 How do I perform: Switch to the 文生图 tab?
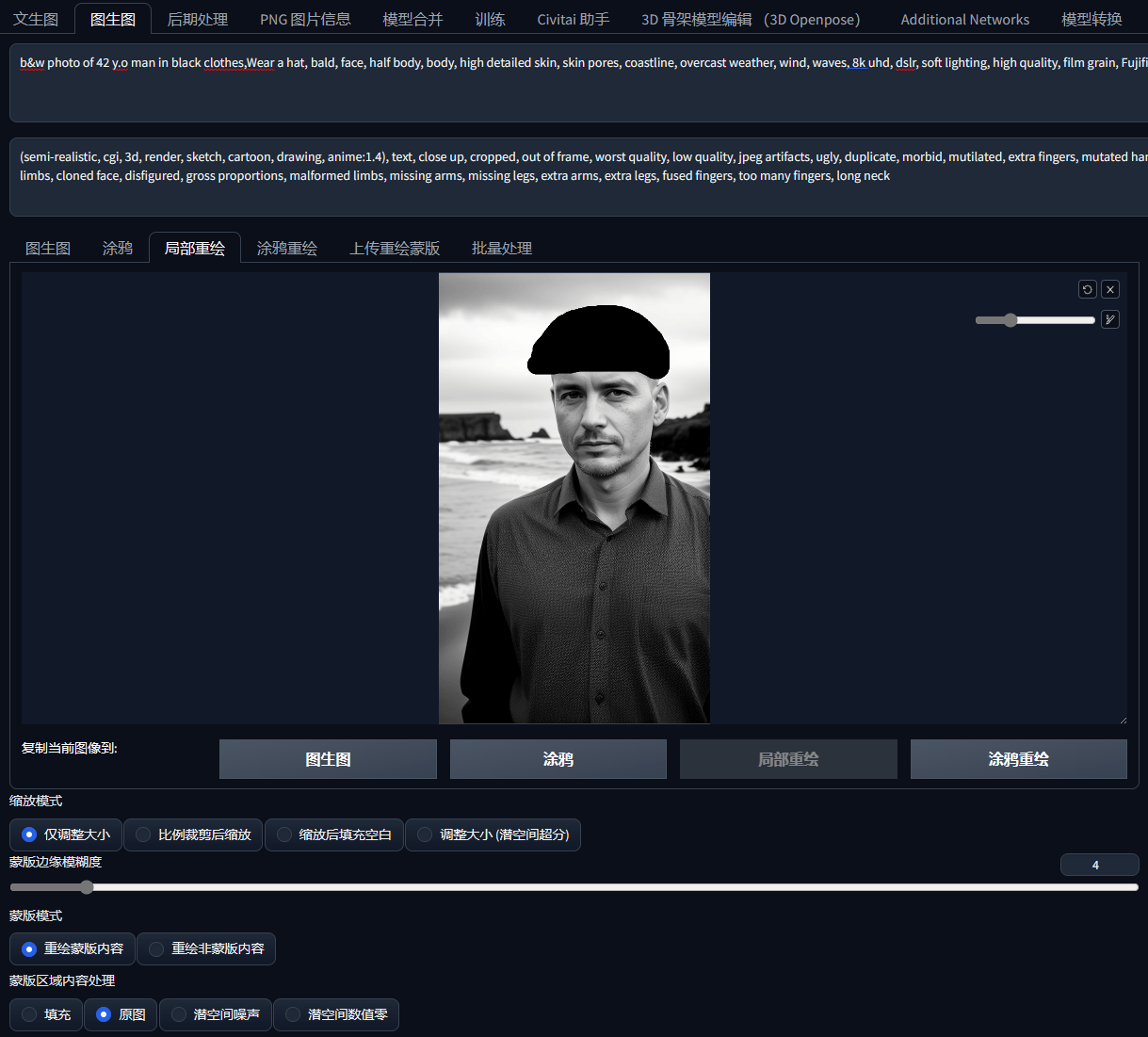click(x=36, y=19)
